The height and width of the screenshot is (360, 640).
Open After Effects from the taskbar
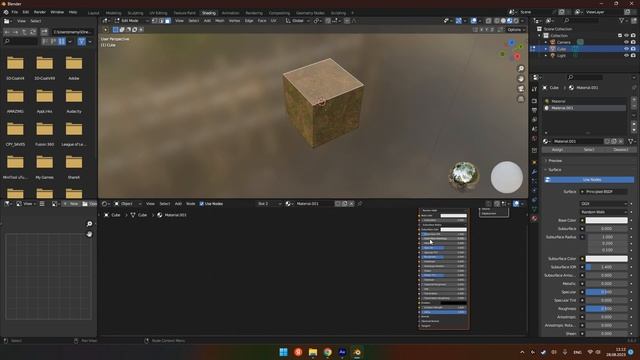[342, 352]
